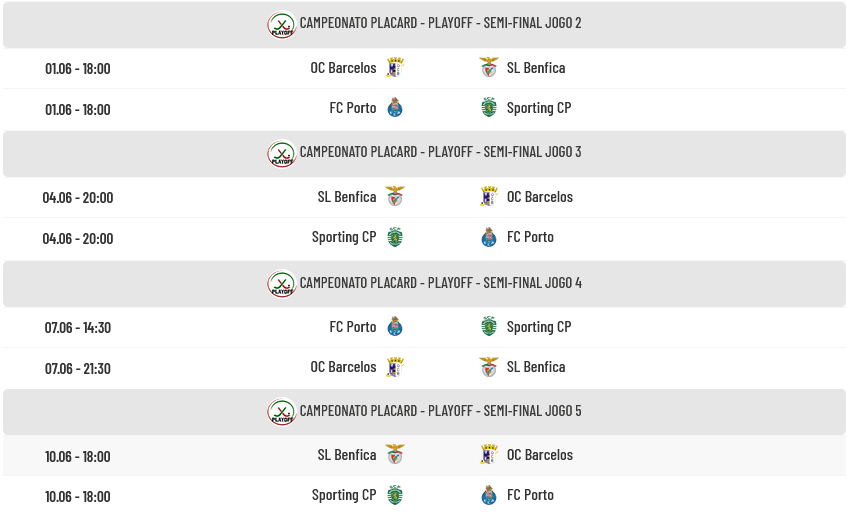Click Sporting CP crest in the 10.06 match
Image resolution: width=850 pixels, height=515 pixels.
coord(395,495)
